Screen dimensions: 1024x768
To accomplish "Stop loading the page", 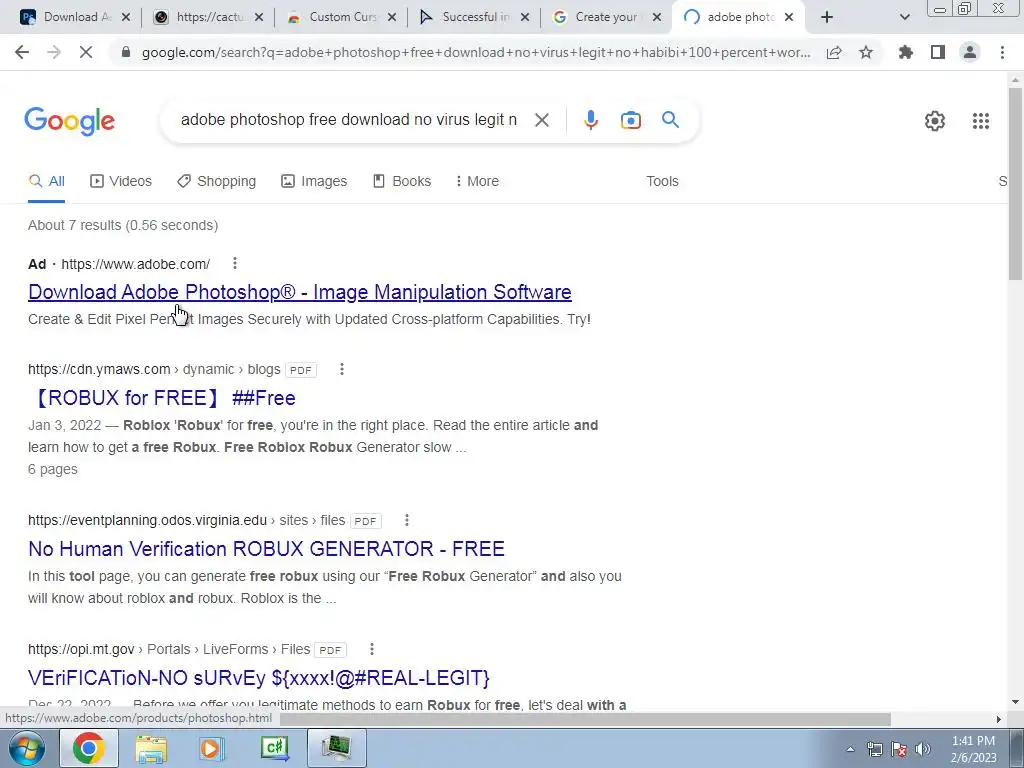I will click(86, 52).
